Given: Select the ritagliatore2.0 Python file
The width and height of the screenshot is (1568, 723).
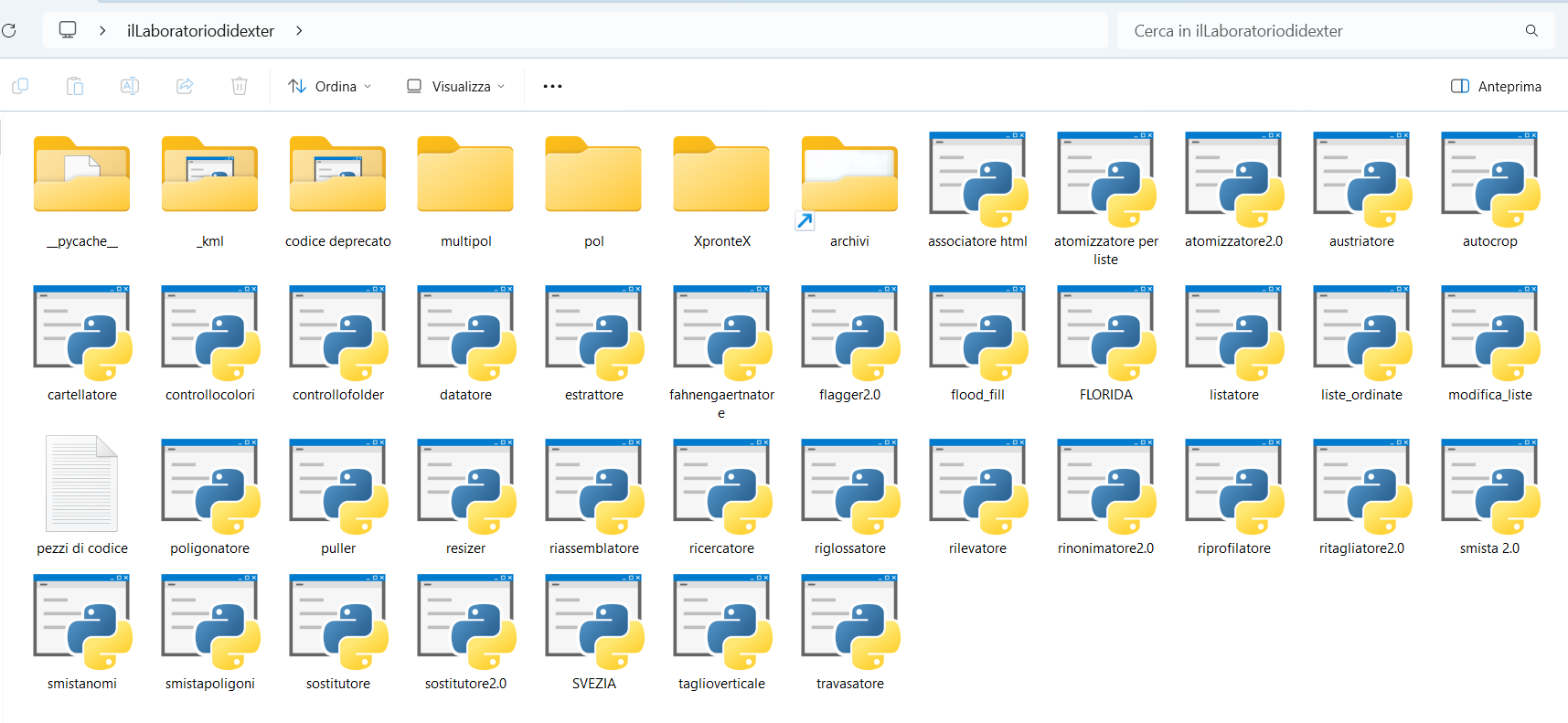Looking at the screenshot, I should (x=1362, y=499).
